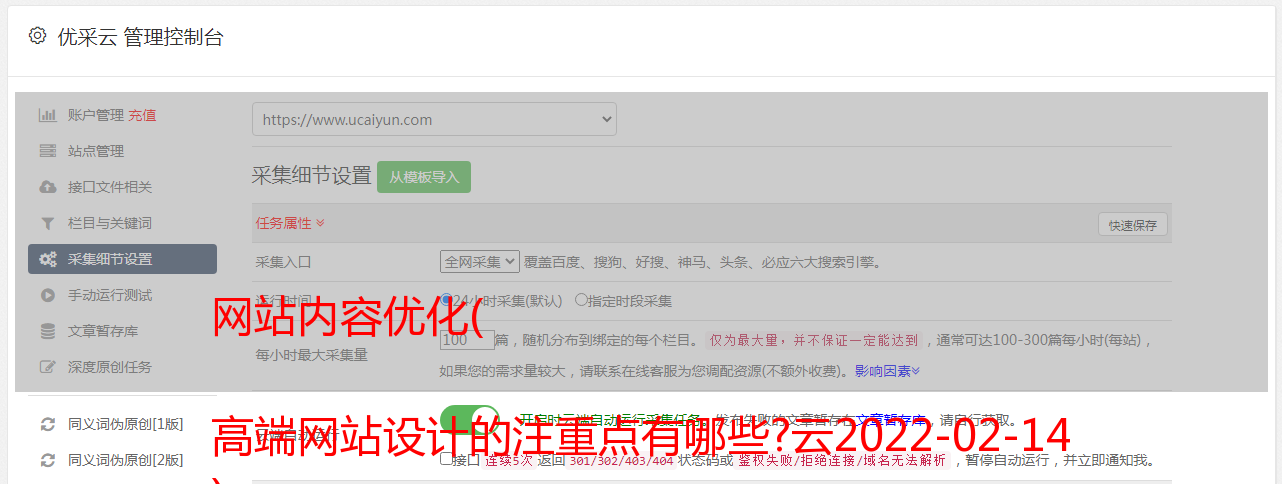The width and height of the screenshot is (1282, 484).
Task: Open 手动运行测试 menu item
Action: (x=110, y=295)
